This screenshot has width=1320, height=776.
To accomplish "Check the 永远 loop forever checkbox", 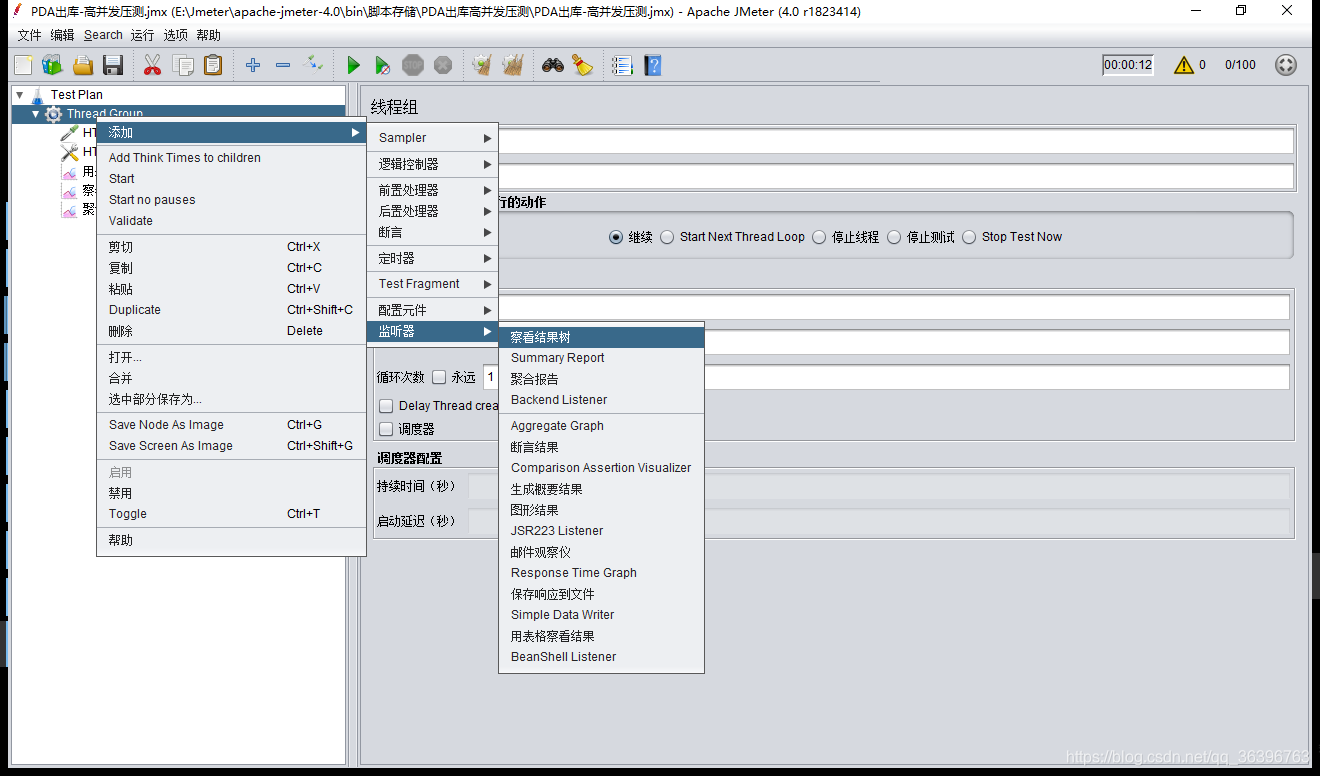I will coord(439,377).
